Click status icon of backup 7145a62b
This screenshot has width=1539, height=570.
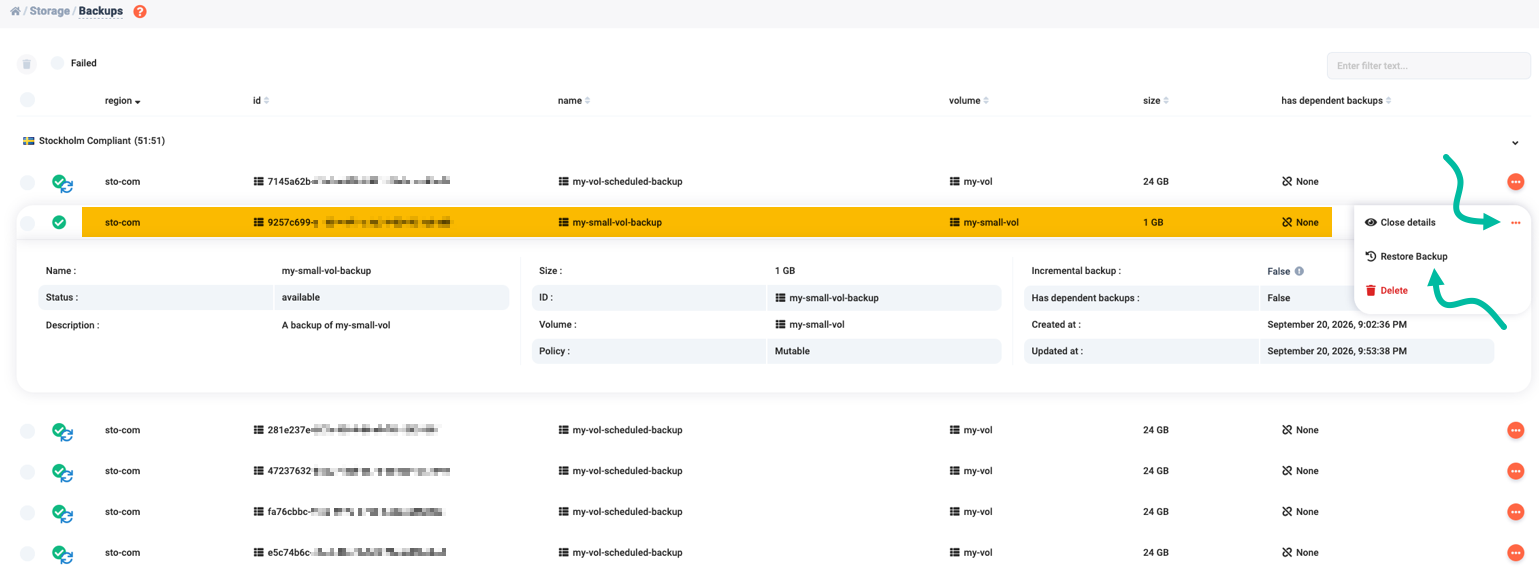click(x=63, y=182)
